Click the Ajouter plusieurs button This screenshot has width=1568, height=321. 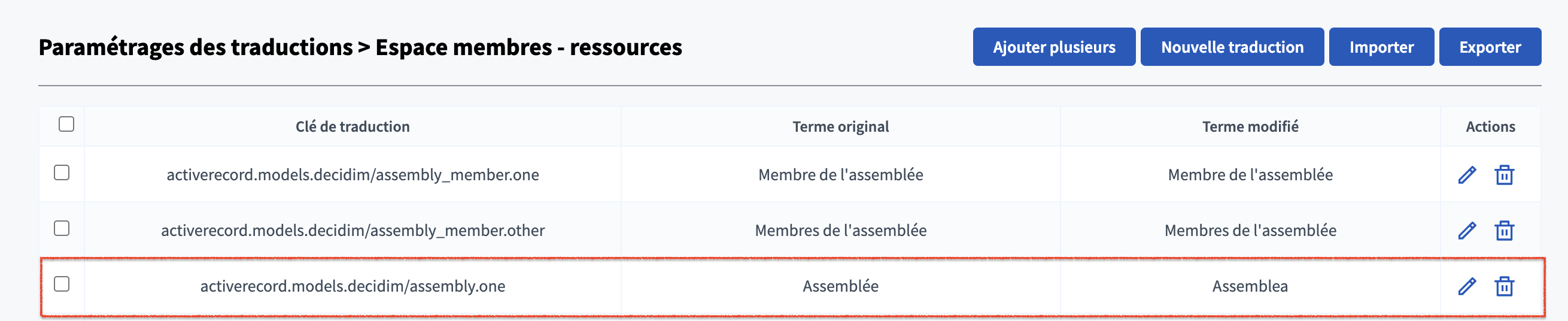pyautogui.click(x=1054, y=47)
